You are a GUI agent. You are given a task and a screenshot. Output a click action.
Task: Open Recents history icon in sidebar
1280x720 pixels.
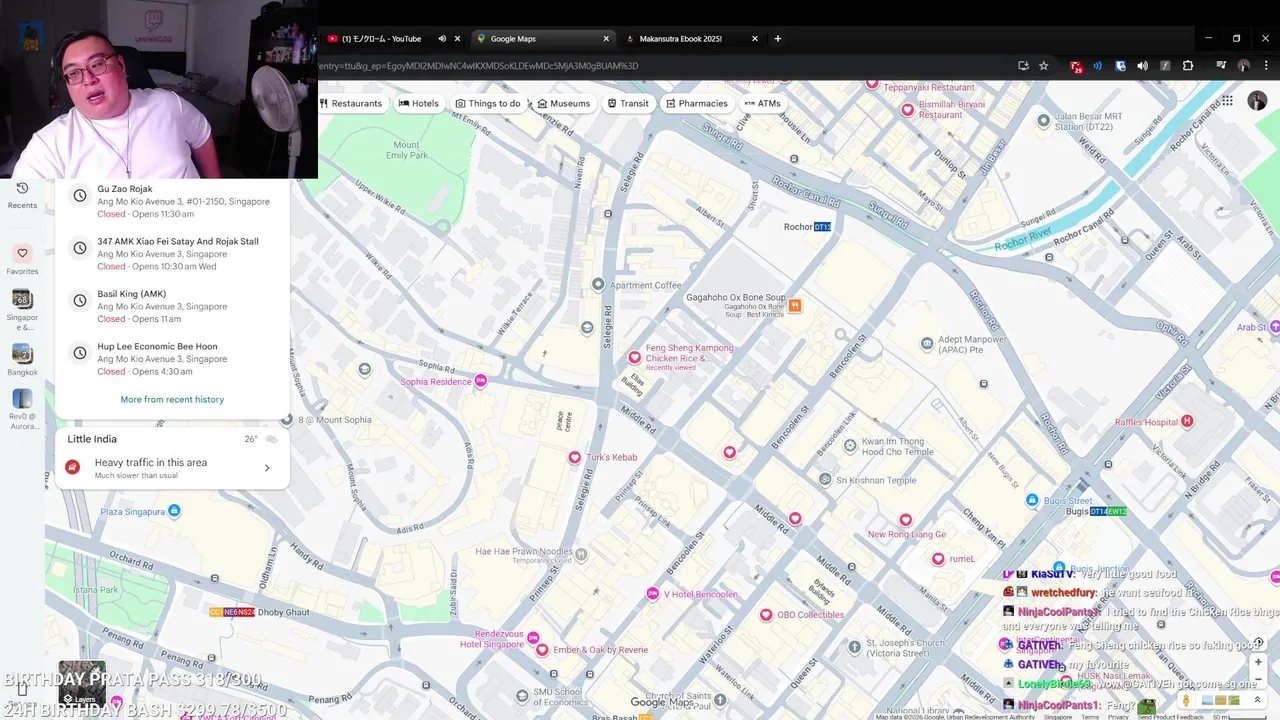[22, 188]
